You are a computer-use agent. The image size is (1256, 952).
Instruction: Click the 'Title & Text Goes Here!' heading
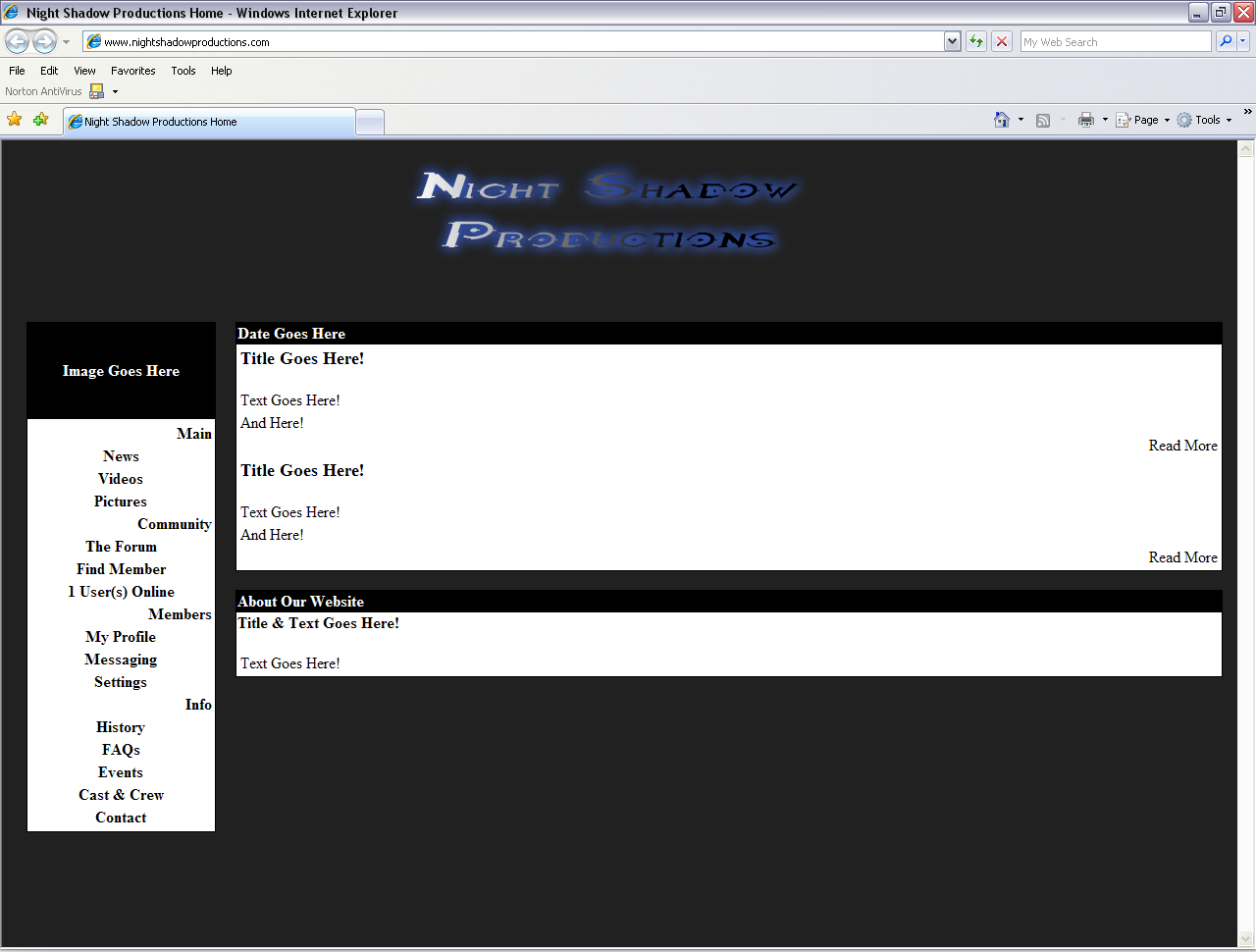click(x=318, y=623)
